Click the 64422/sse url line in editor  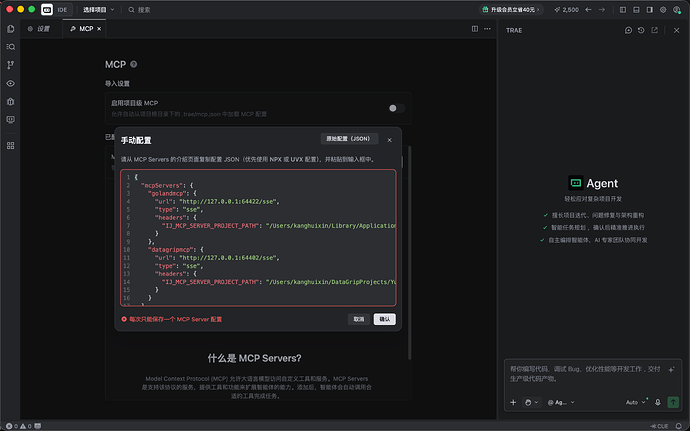pyautogui.click(x=217, y=202)
